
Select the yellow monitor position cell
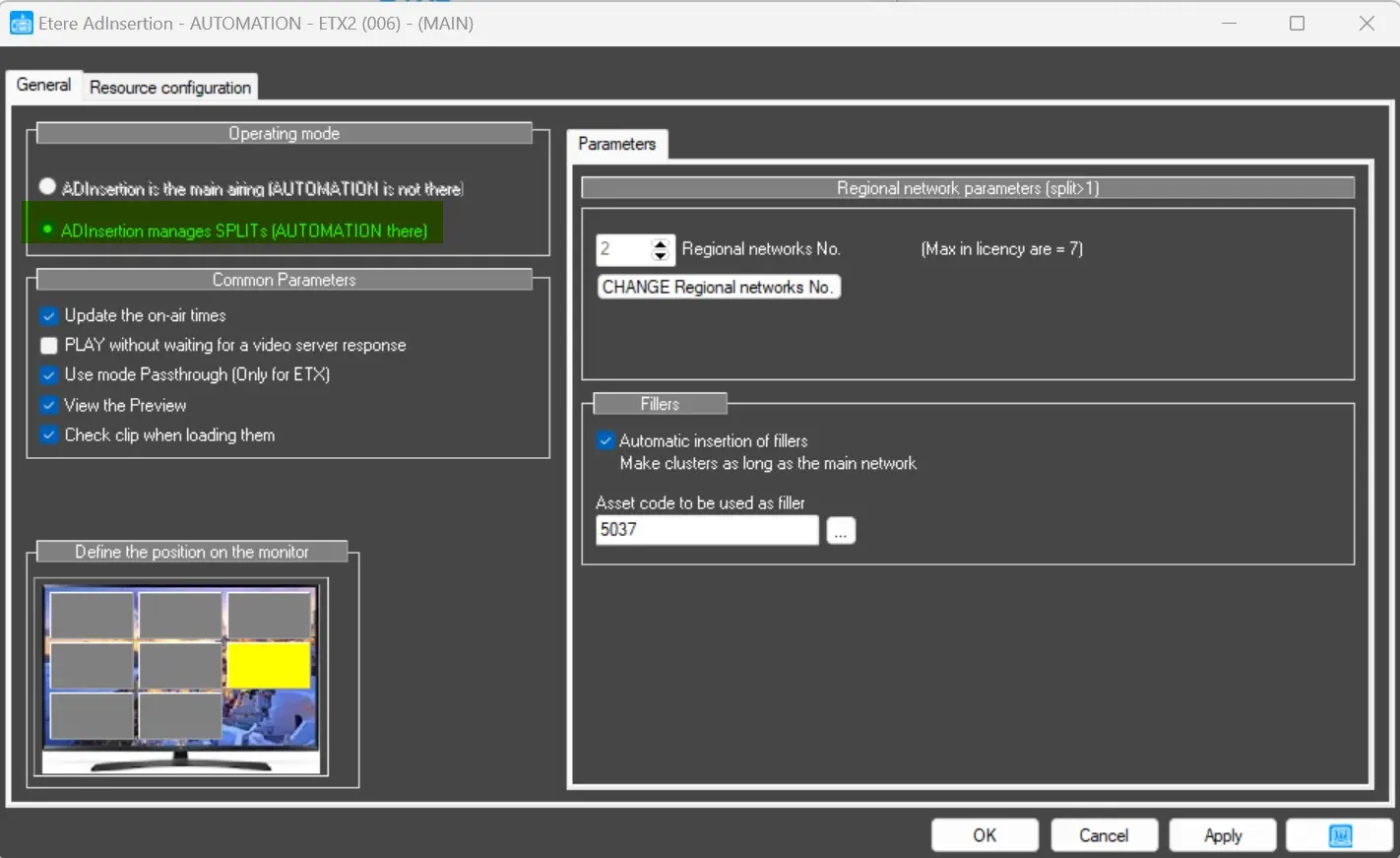[x=268, y=665]
